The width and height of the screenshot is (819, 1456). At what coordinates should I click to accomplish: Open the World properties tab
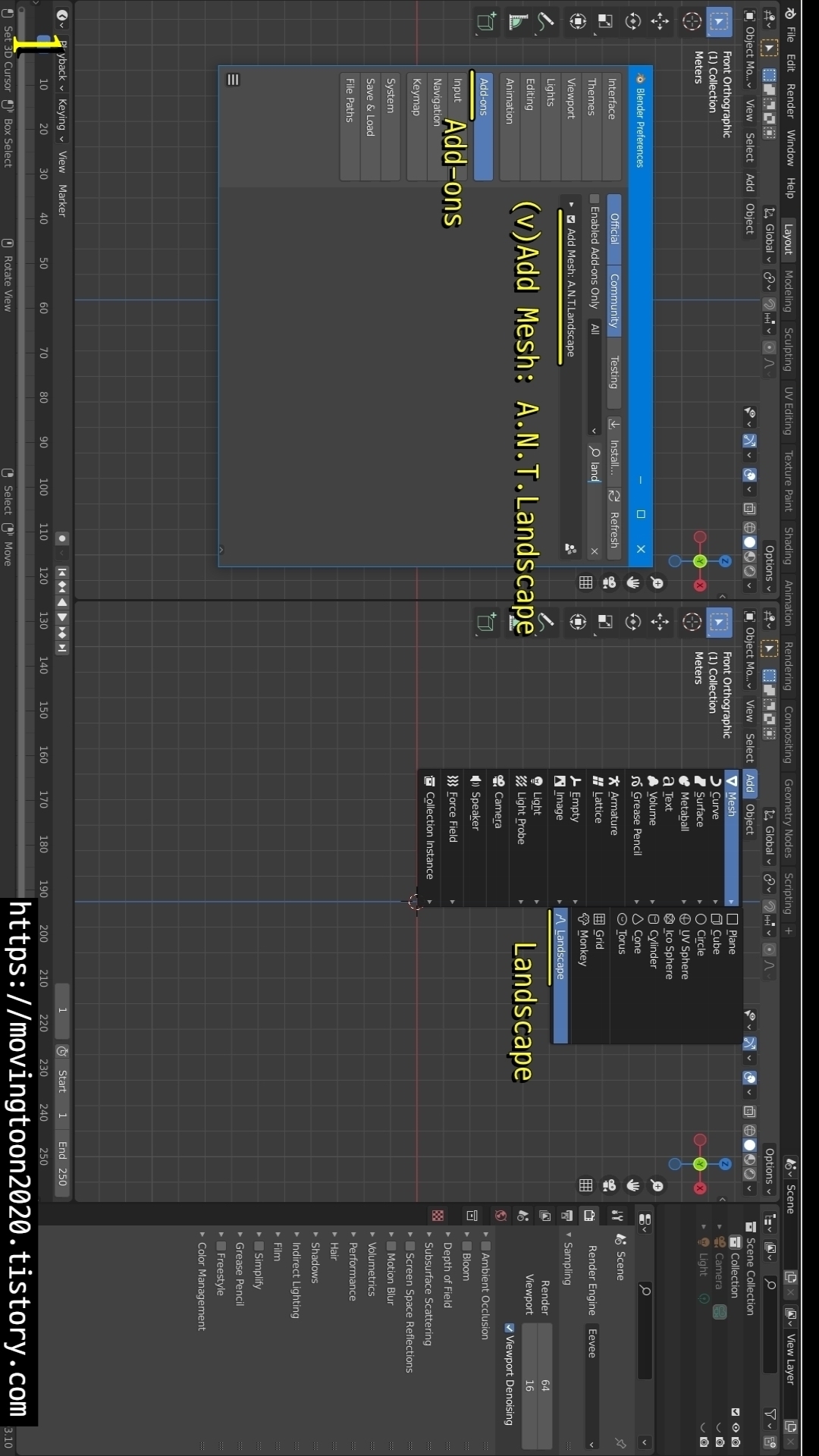(x=500, y=1216)
